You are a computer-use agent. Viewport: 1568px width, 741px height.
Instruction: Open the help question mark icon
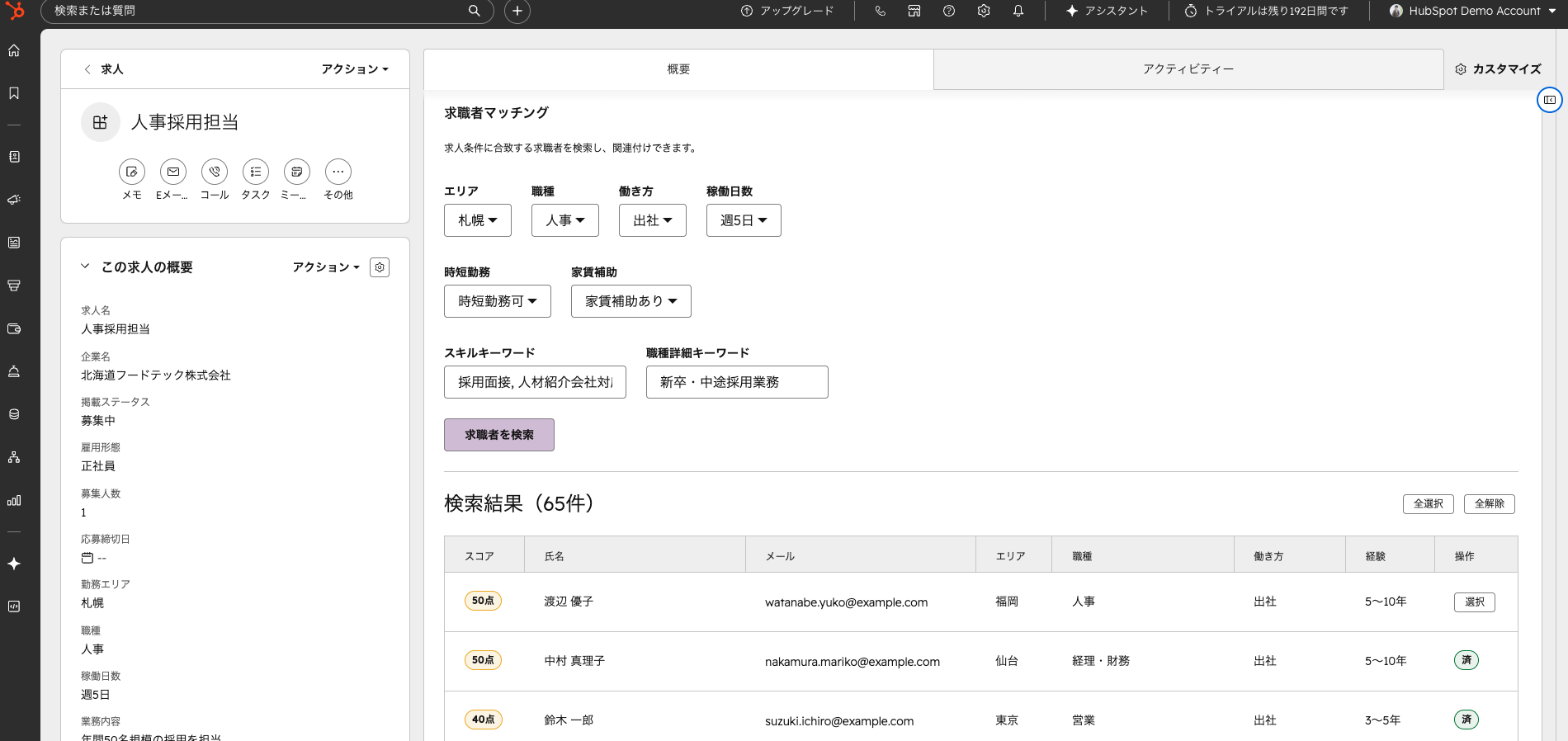pos(949,11)
